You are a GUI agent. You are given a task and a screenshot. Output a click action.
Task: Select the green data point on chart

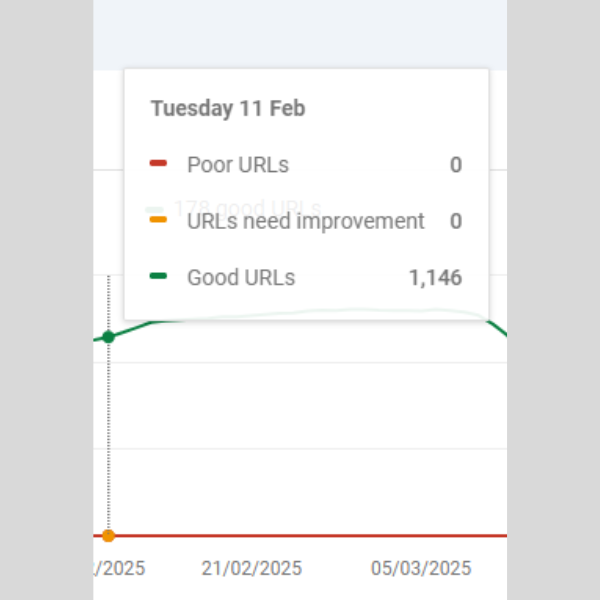[108, 337]
